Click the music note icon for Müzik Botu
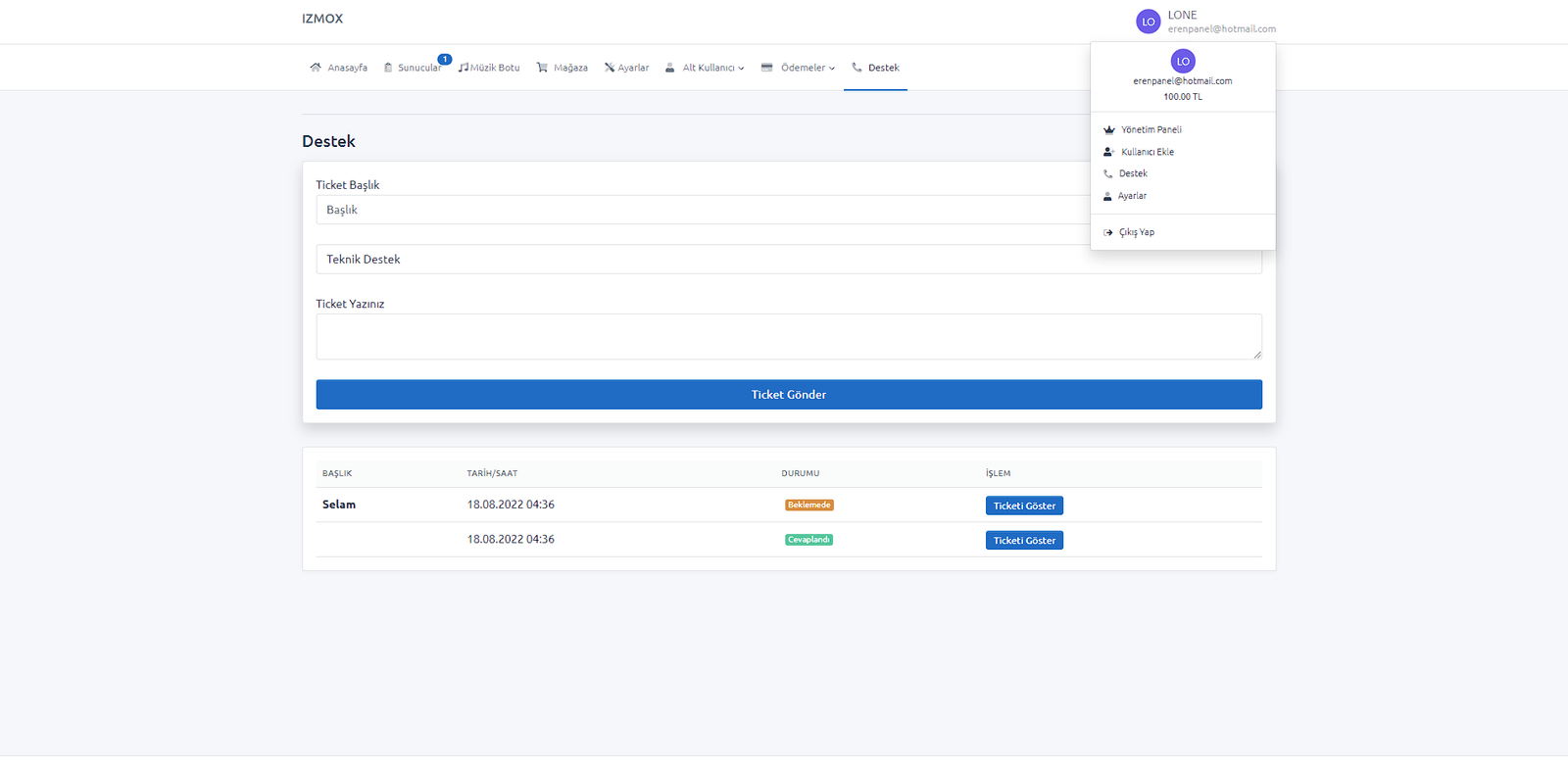Viewport: 1568px width, 770px height. tap(464, 68)
